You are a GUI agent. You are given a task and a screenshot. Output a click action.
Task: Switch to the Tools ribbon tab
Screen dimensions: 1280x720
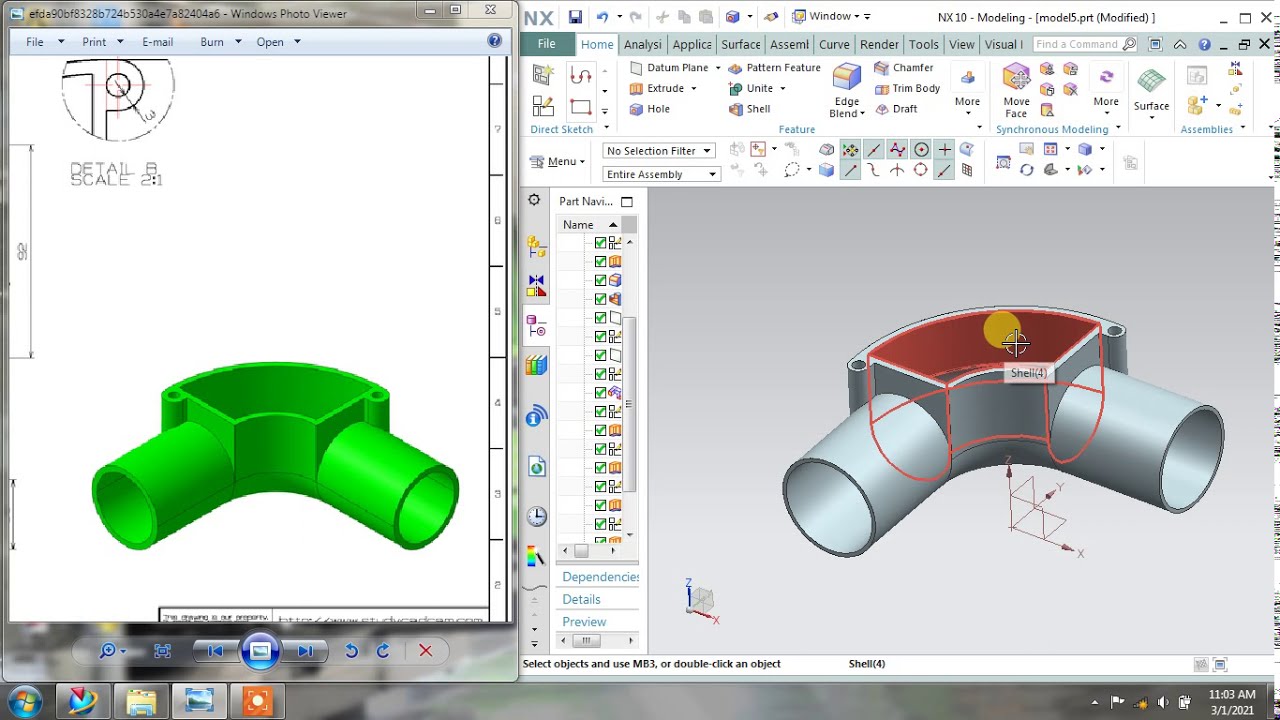point(924,44)
